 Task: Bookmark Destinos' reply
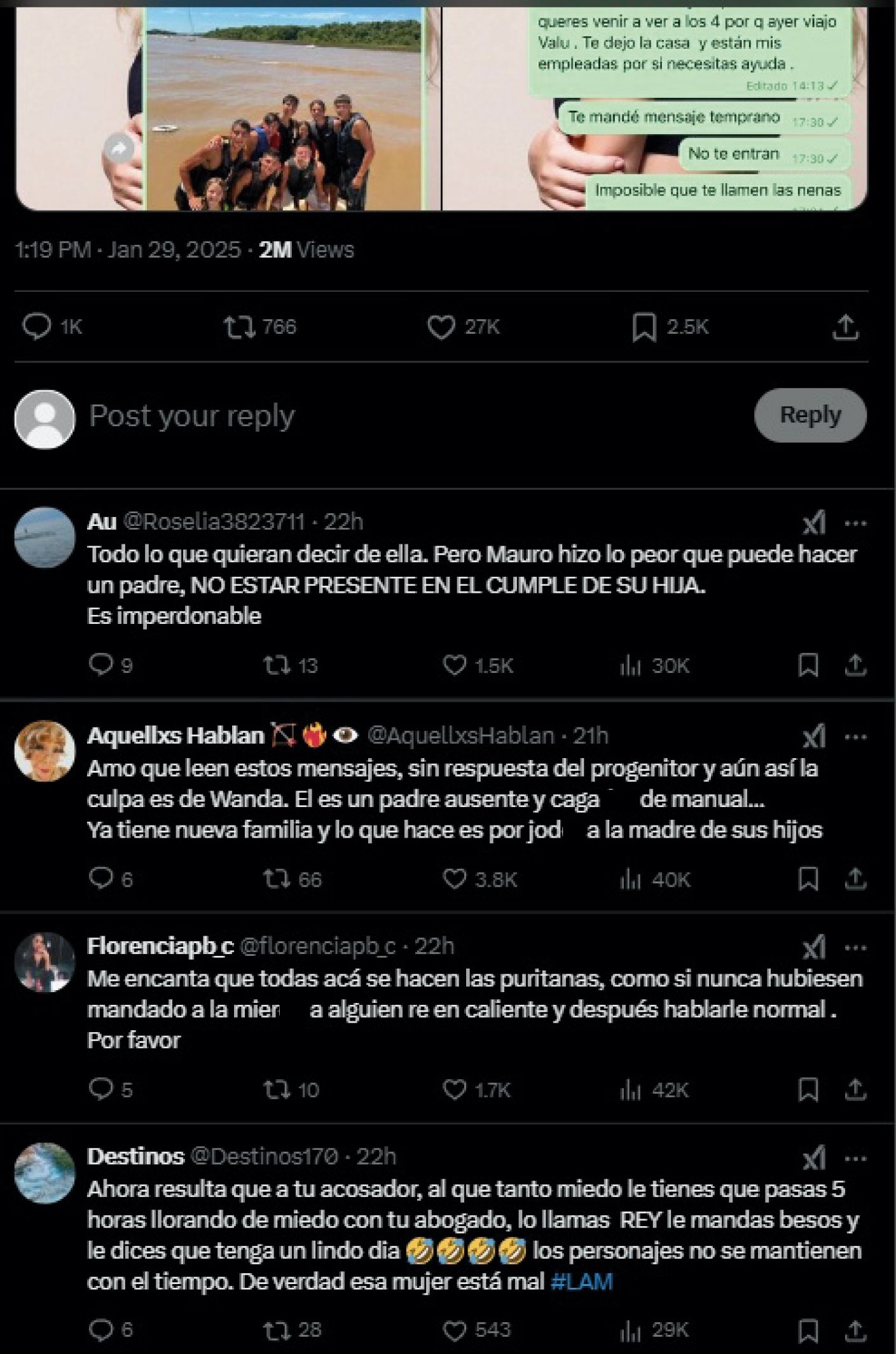coord(808,1330)
